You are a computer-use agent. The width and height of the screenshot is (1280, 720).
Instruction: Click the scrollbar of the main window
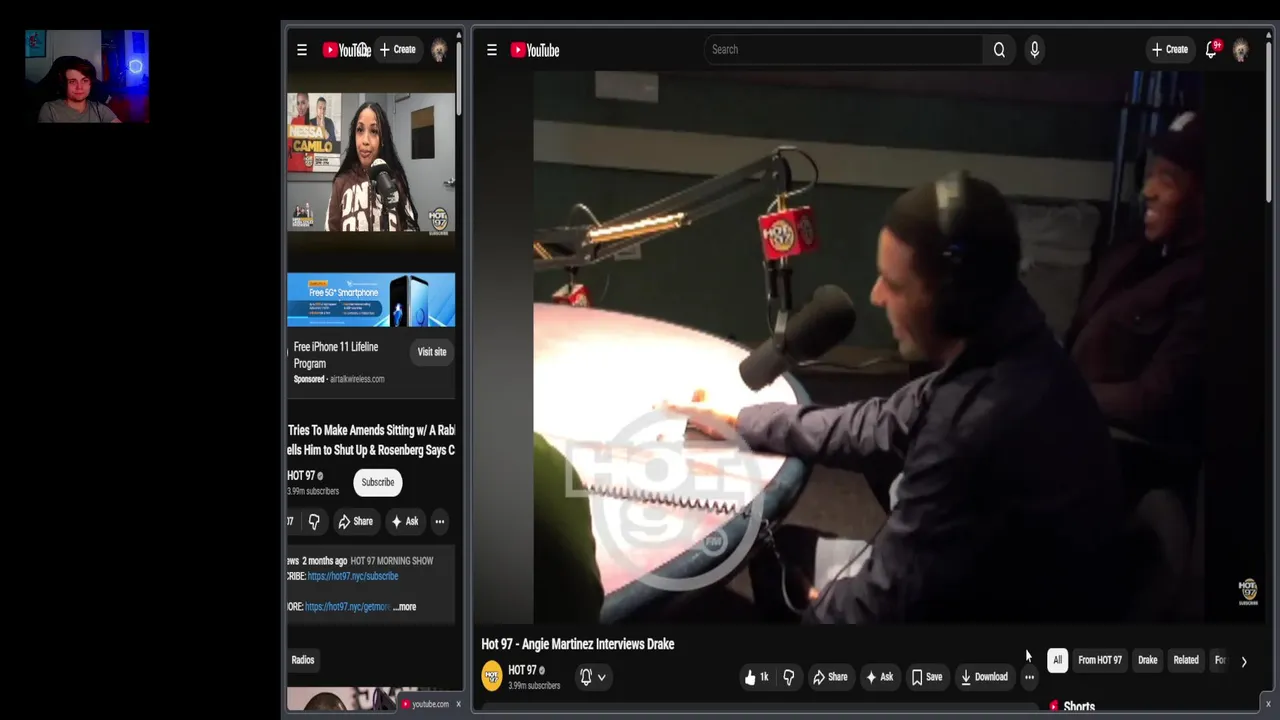(1268, 120)
